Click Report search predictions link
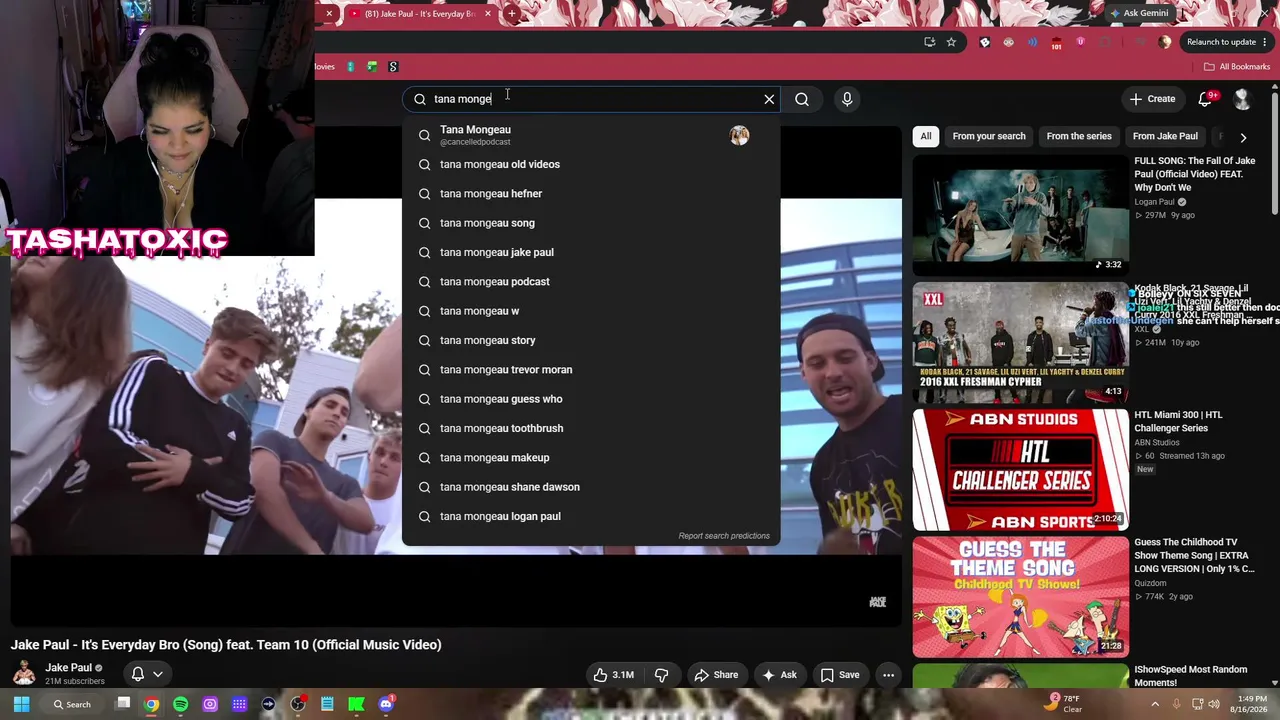 (724, 536)
